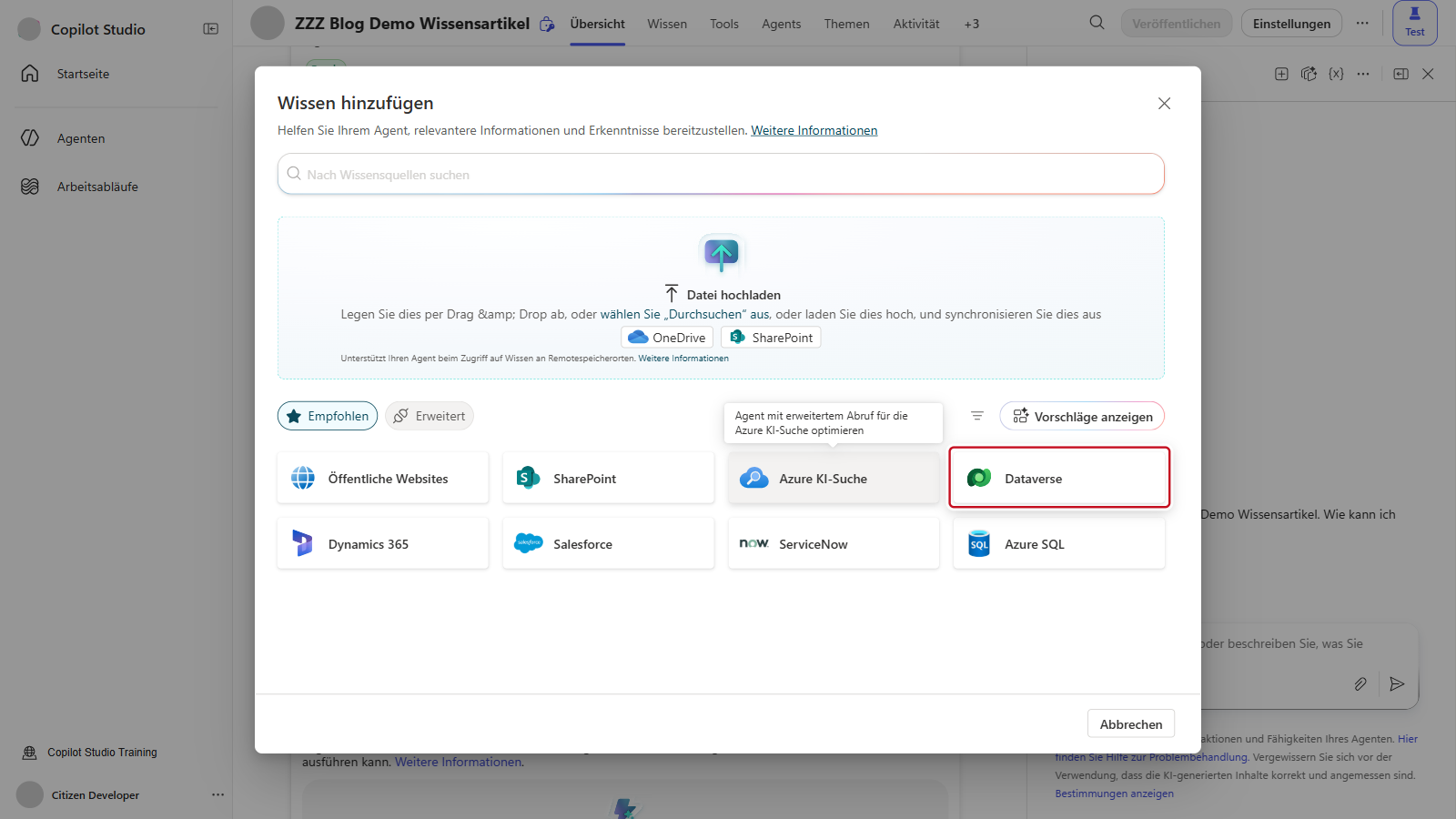Viewport: 1456px width, 819px height.
Task: Close the Wissen hinzufügen dialog
Action: (x=1164, y=104)
